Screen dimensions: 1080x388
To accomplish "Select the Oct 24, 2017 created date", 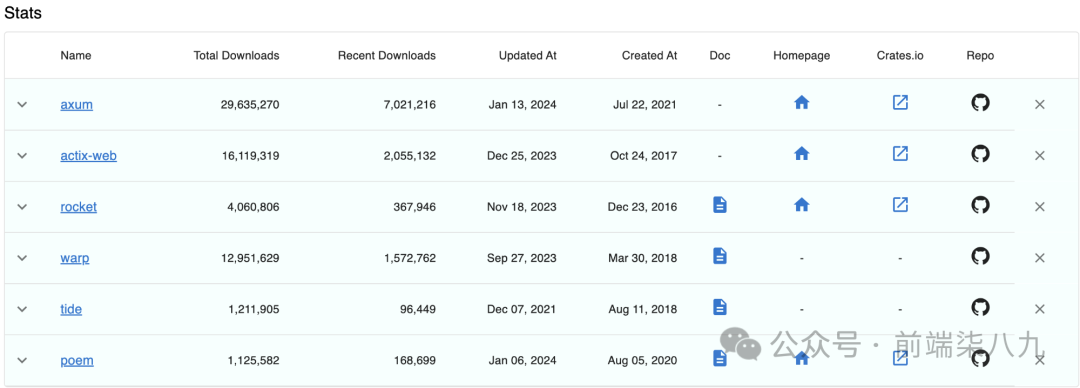I will (x=643, y=156).
